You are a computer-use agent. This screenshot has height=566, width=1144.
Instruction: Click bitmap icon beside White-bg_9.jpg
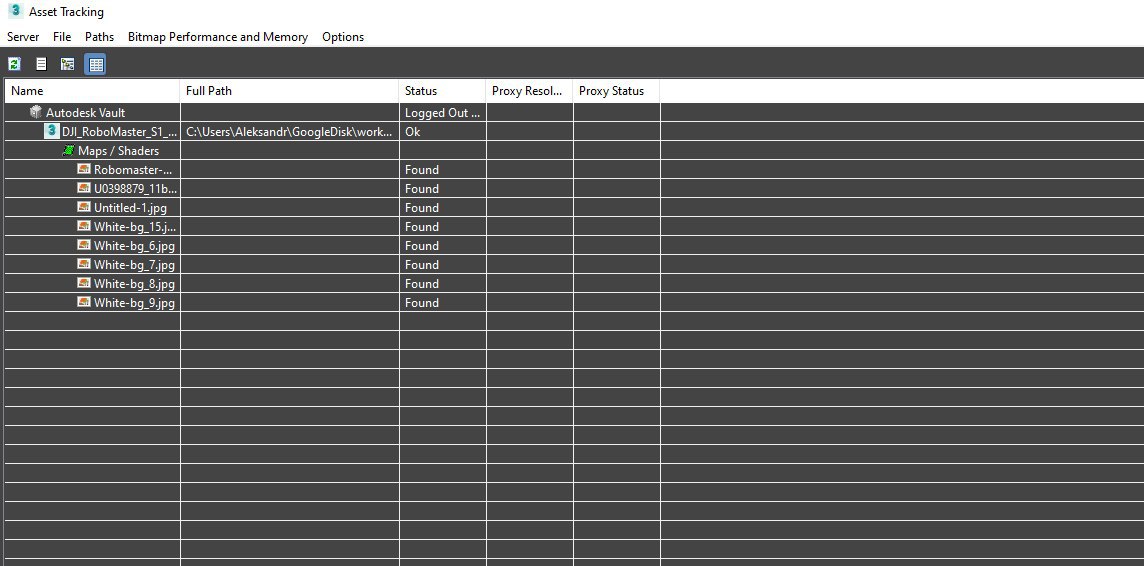(x=84, y=302)
